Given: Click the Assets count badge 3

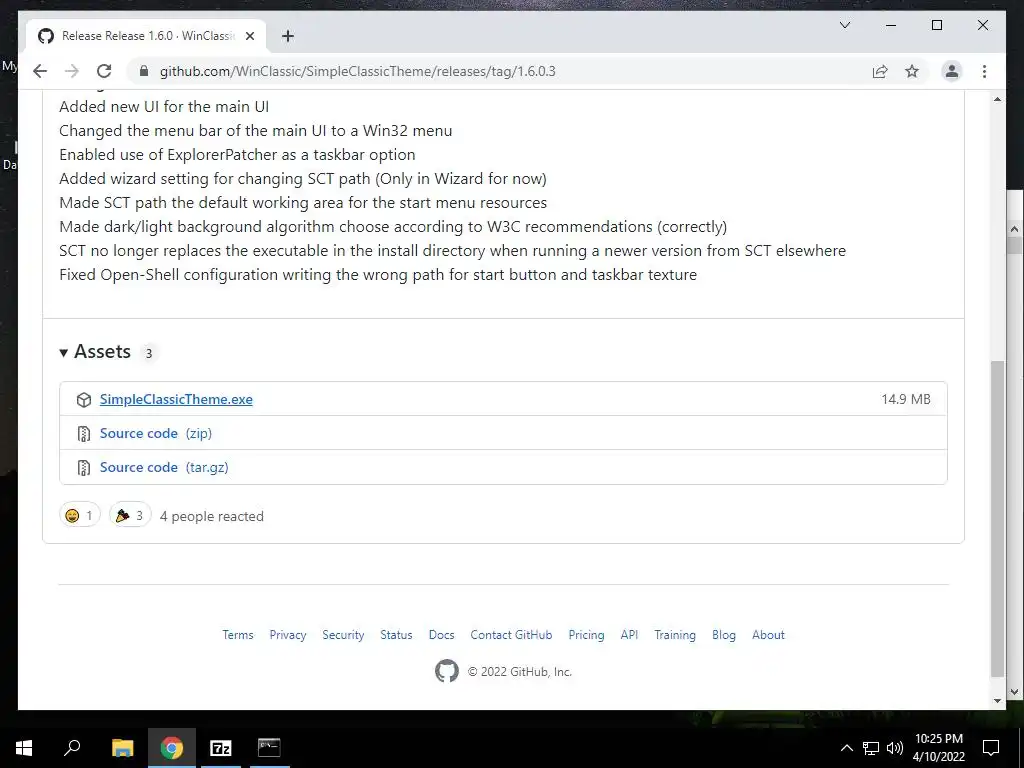Looking at the screenshot, I should coord(149,353).
